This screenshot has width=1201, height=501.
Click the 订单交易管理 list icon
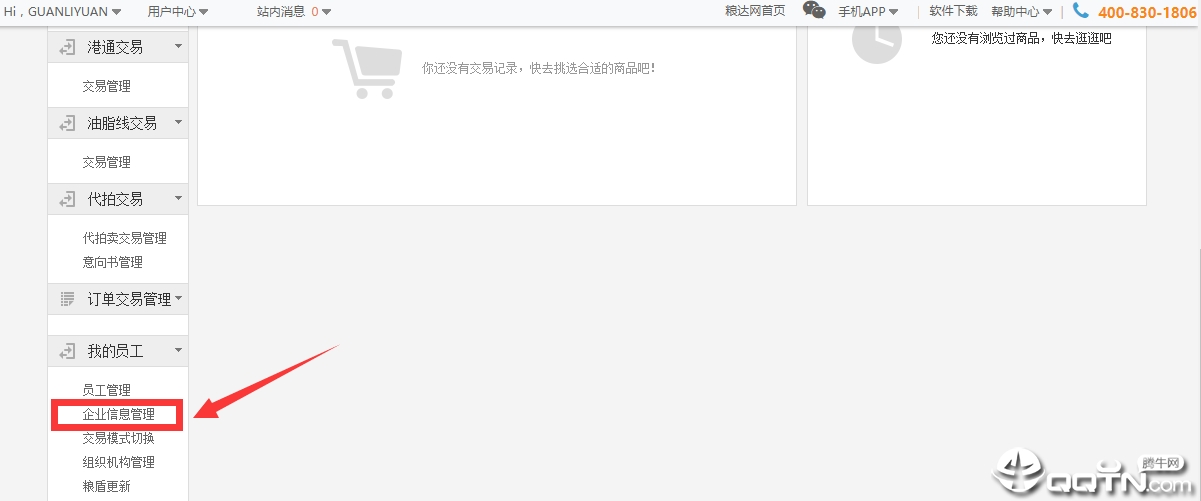[67, 298]
